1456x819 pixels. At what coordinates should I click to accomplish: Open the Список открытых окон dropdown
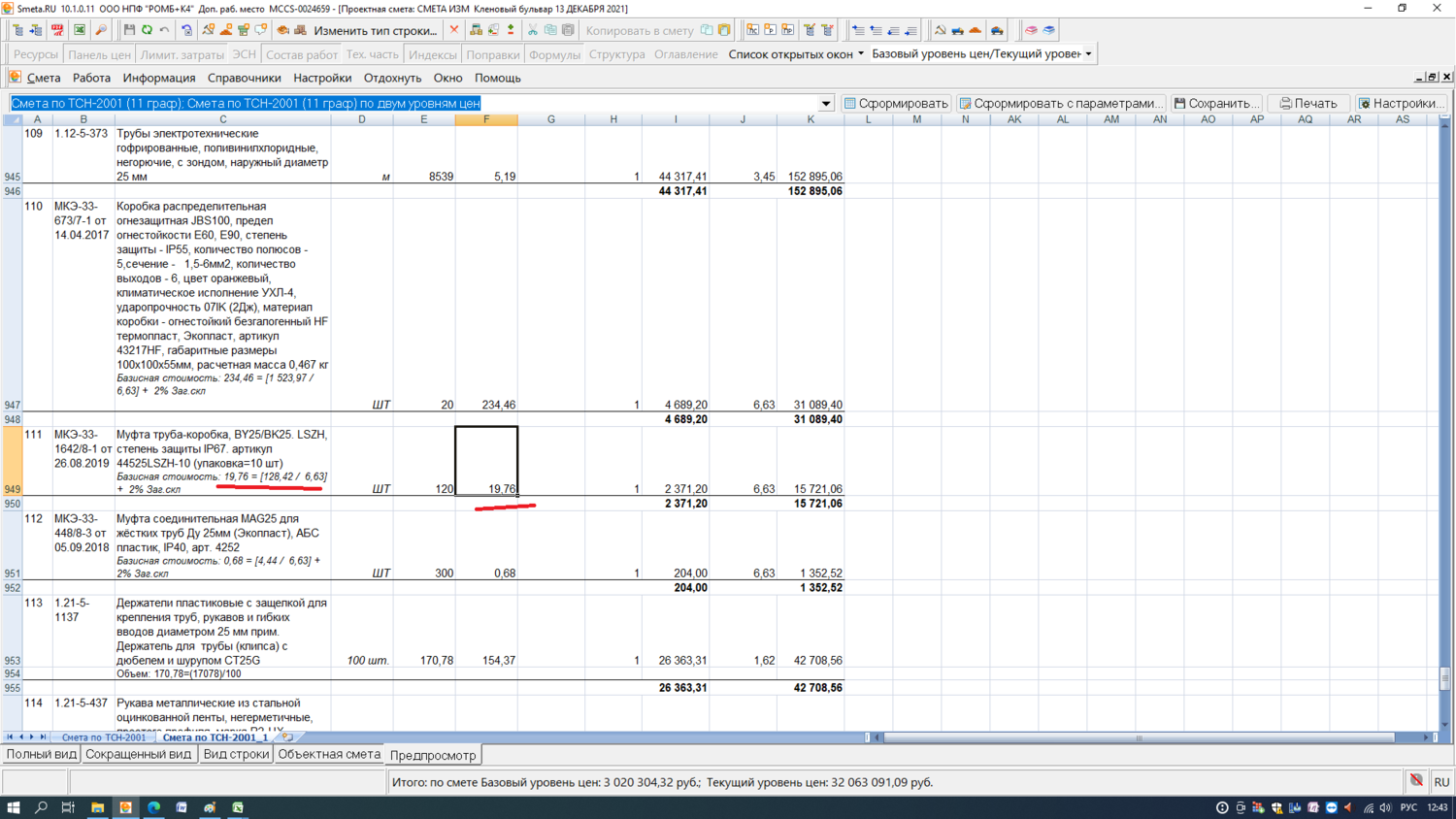(x=795, y=54)
